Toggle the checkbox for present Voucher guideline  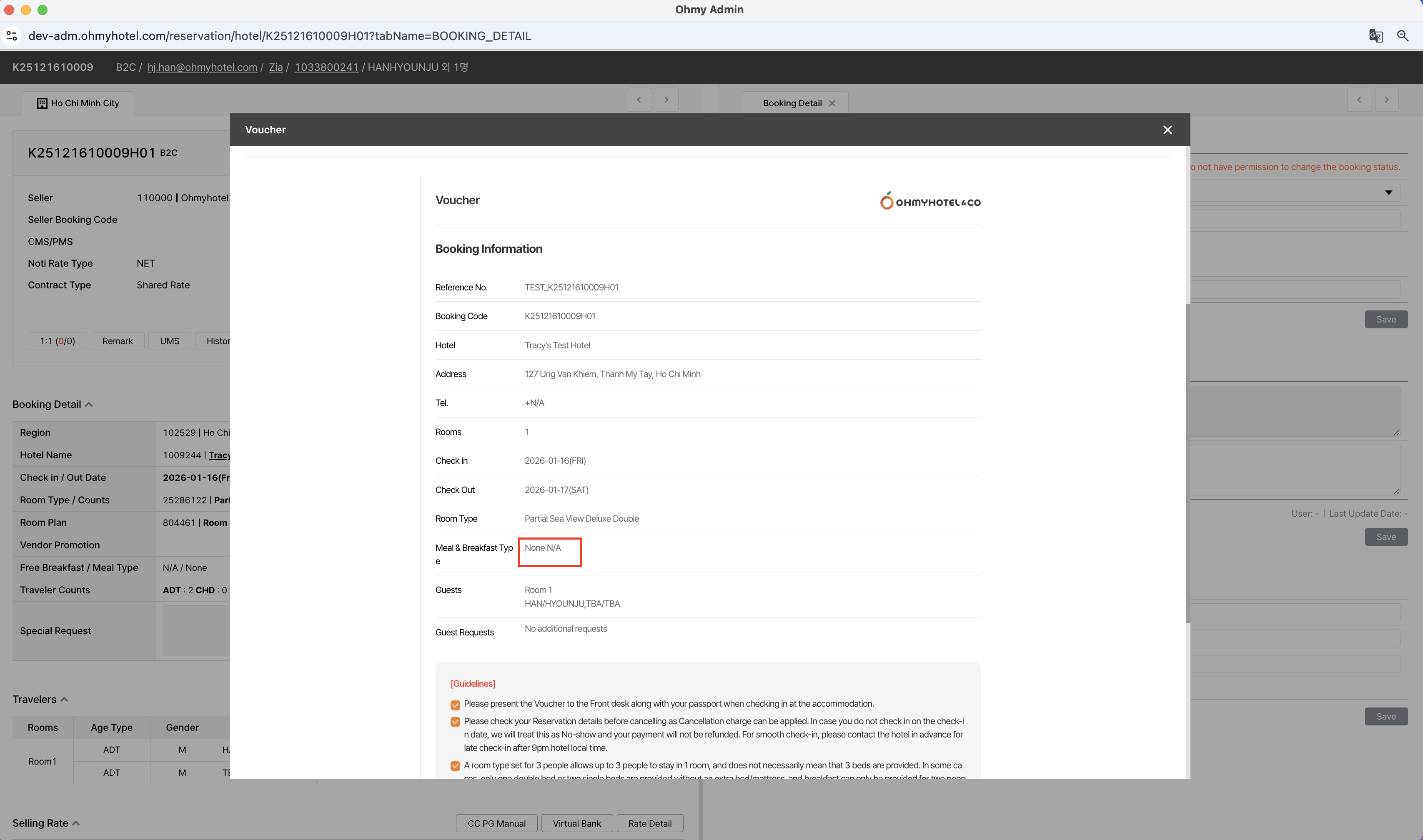point(455,705)
